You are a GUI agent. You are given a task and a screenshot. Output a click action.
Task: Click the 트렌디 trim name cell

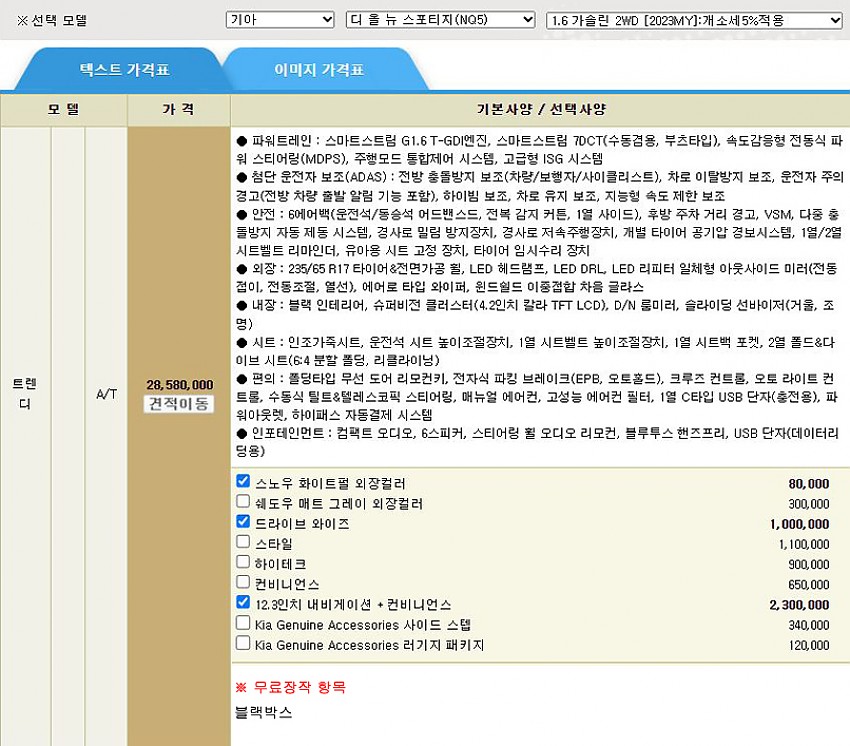[x=25, y=393]
